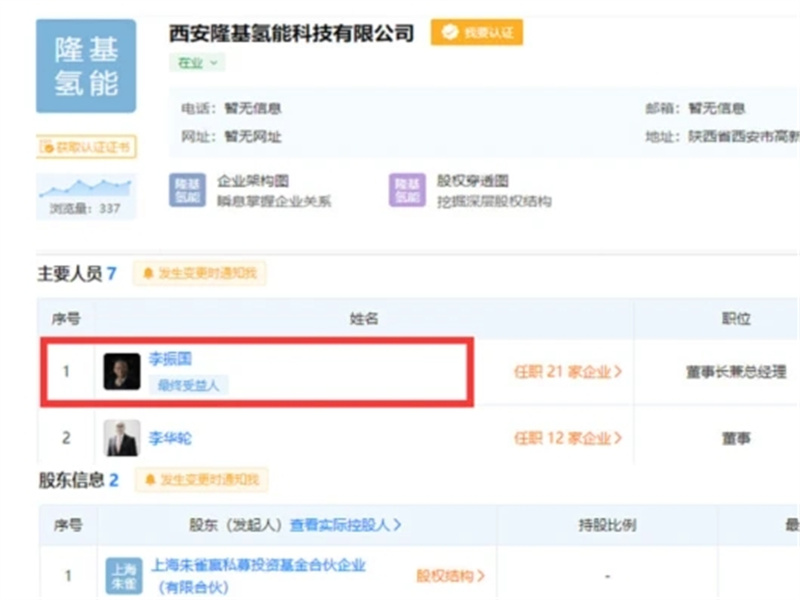
Task: Click the 股东信息 2 section heading
Action: coord(79,480)
